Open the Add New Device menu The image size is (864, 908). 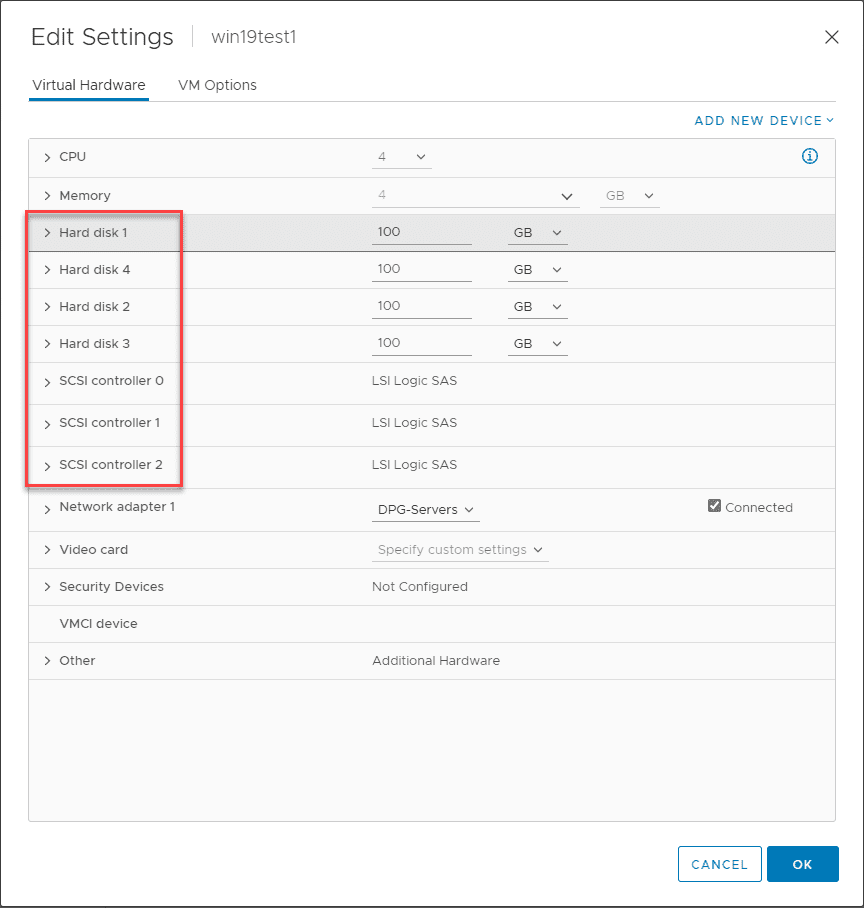[764, 121]
